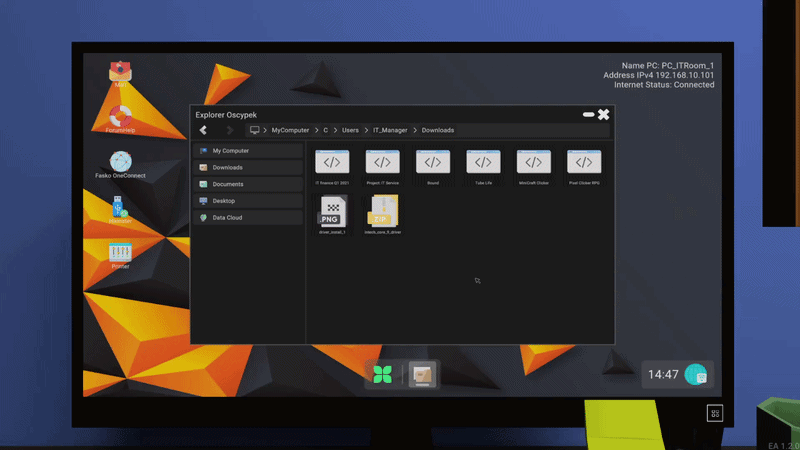800x450 pixels.
Task: Open the Pointer desktop icon
Action: click(x=120, y=256)
